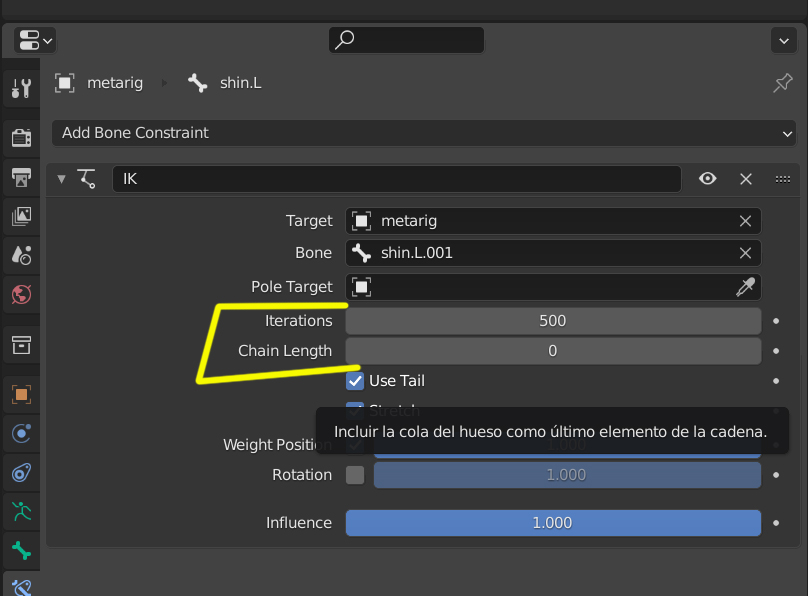Open the Tool properties tab

(21, 87)
